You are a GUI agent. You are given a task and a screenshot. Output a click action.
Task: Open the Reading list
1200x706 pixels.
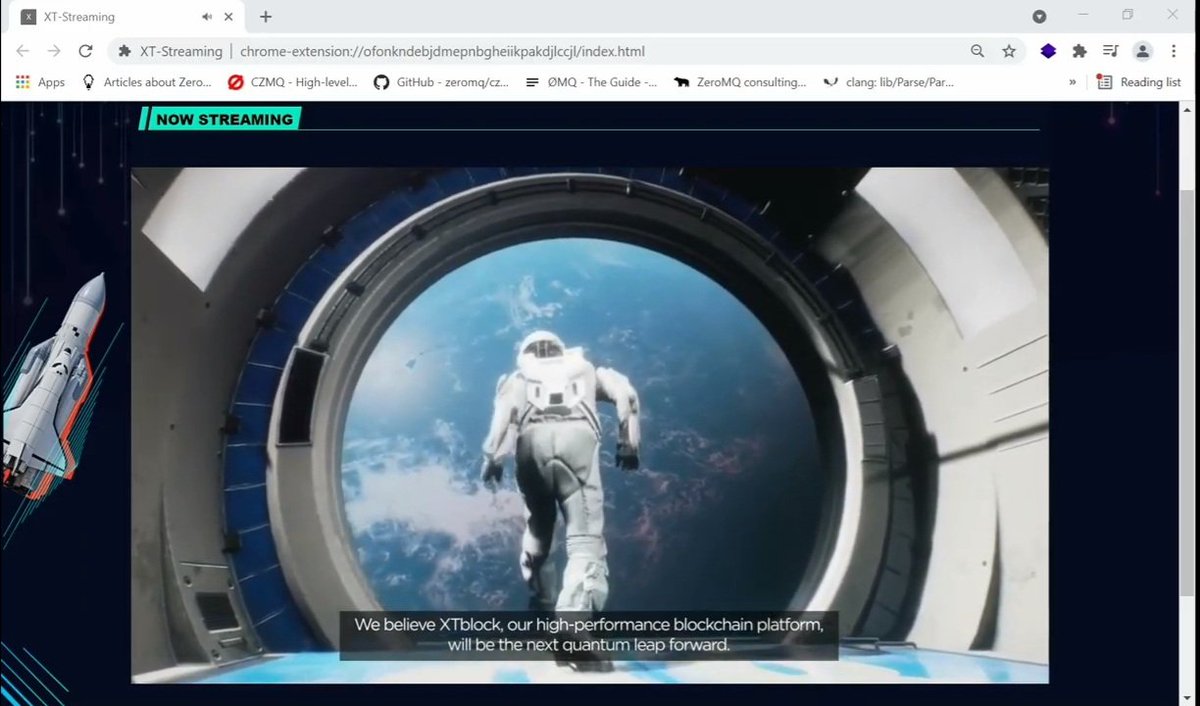pos(1139,82)
